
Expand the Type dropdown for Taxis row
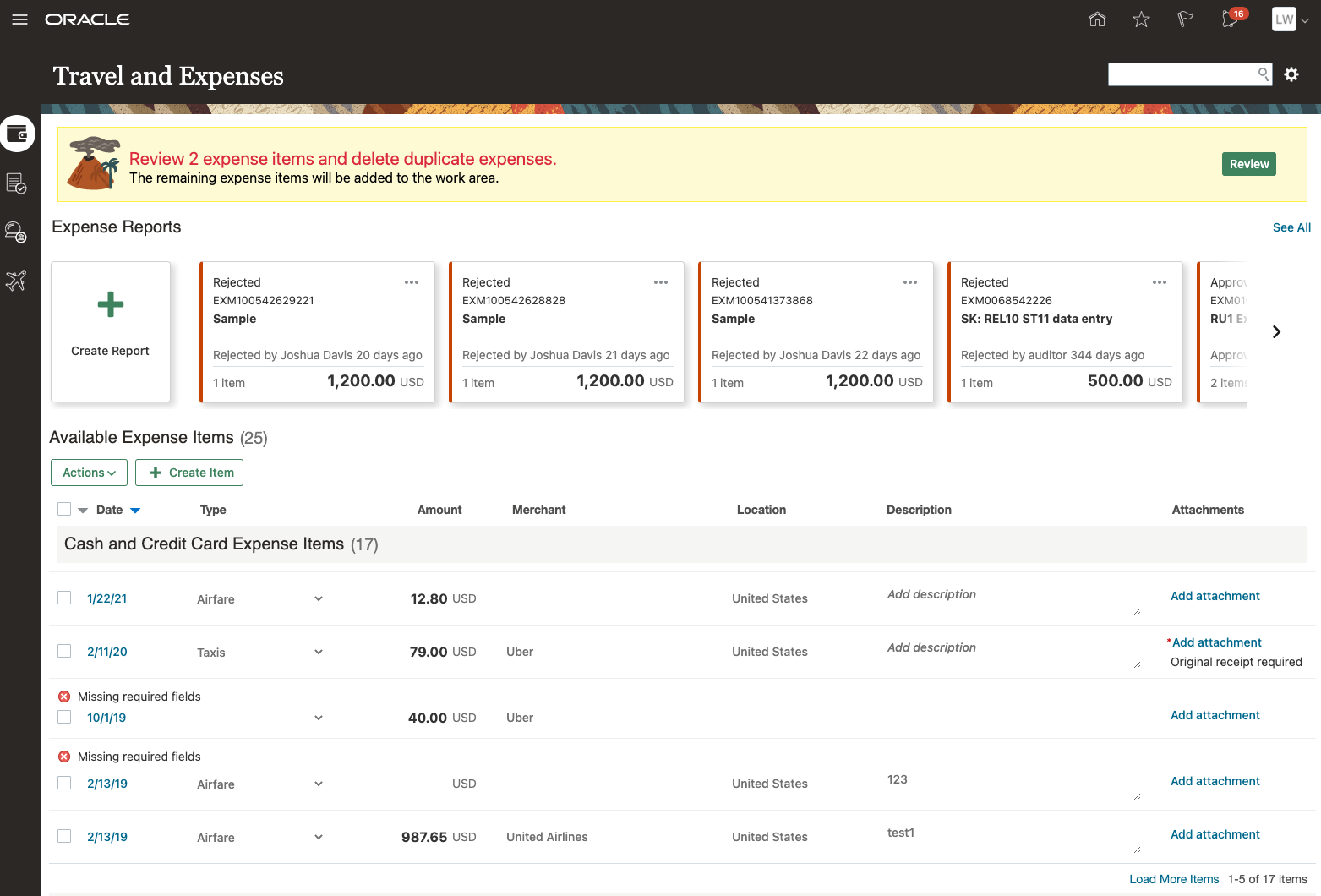coord(319,652)
